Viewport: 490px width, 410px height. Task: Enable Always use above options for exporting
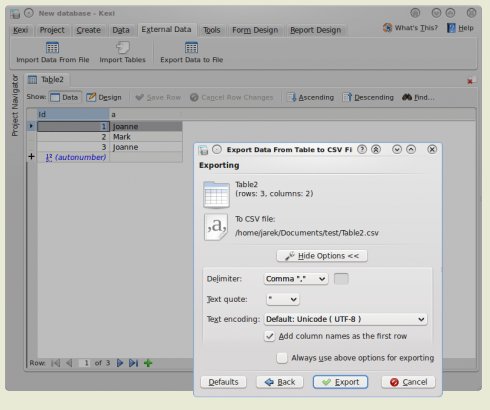coord(282,358)
